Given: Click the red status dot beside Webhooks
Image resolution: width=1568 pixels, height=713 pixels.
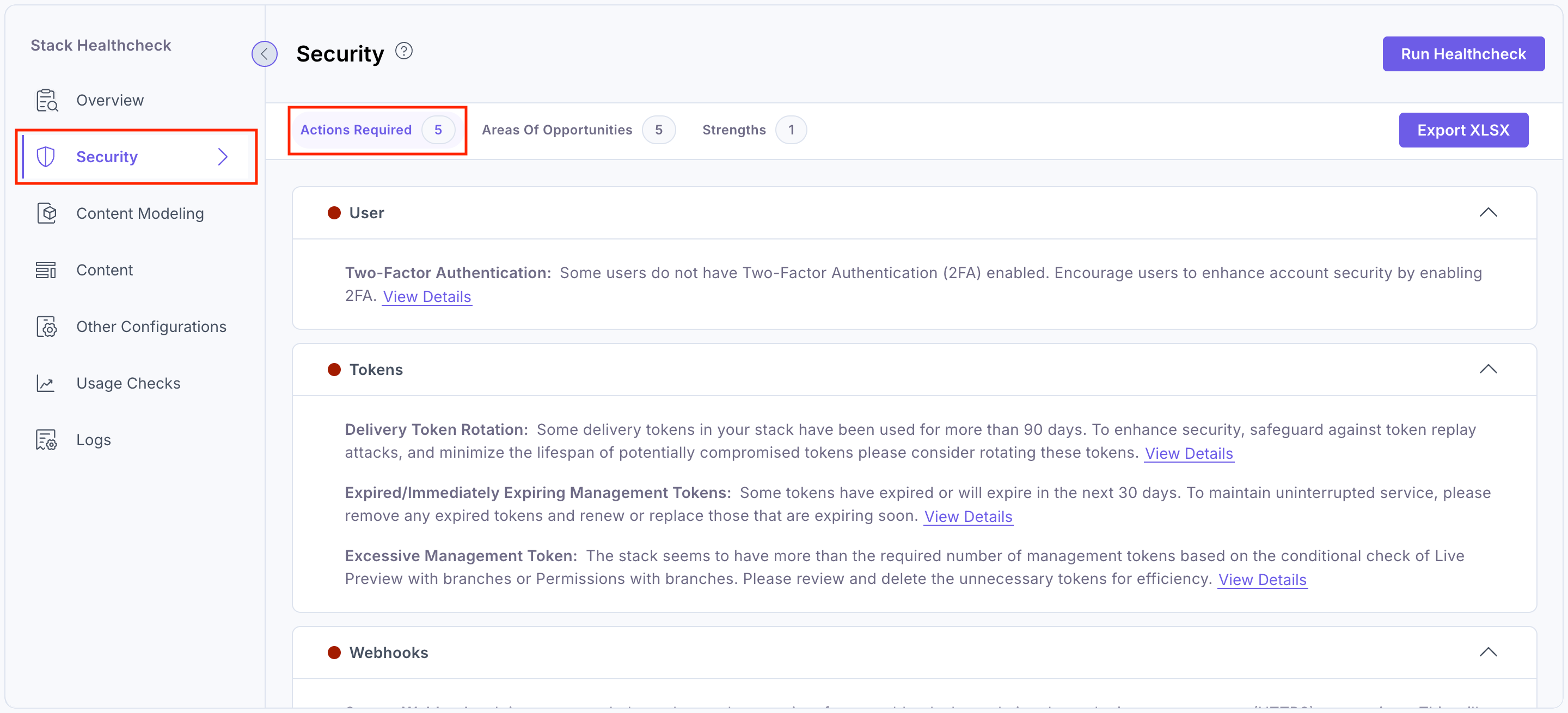Looking at the screenshot, I should pyautogui.click(x=335, y=651).
